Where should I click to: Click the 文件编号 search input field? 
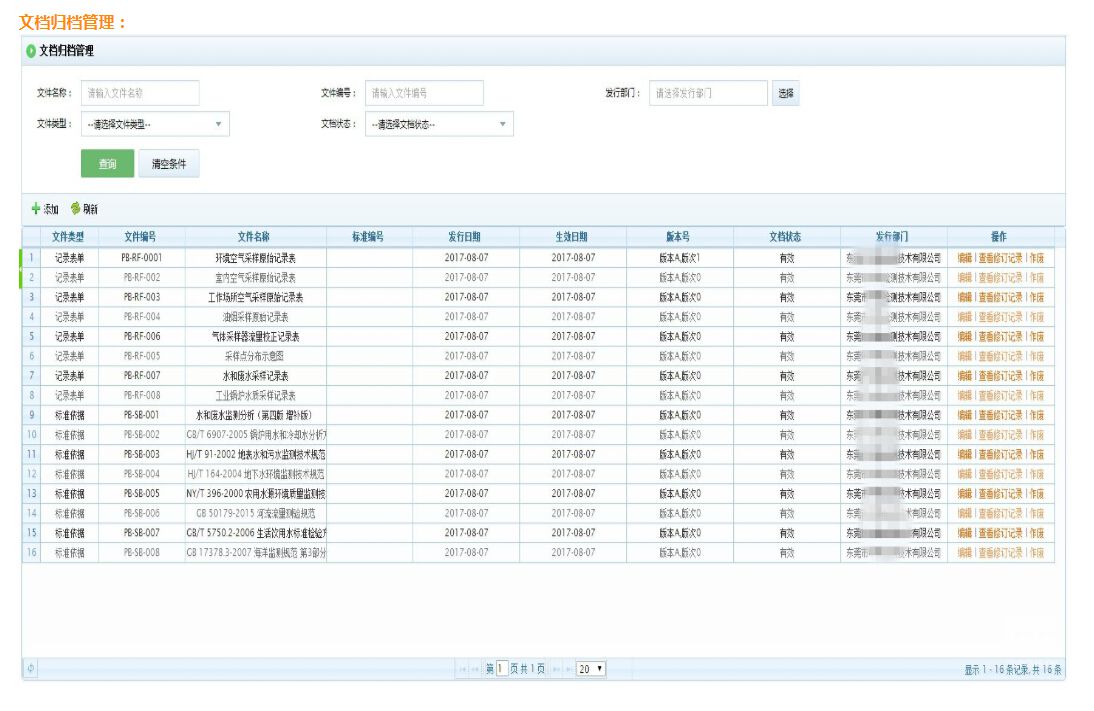[424, 93]
